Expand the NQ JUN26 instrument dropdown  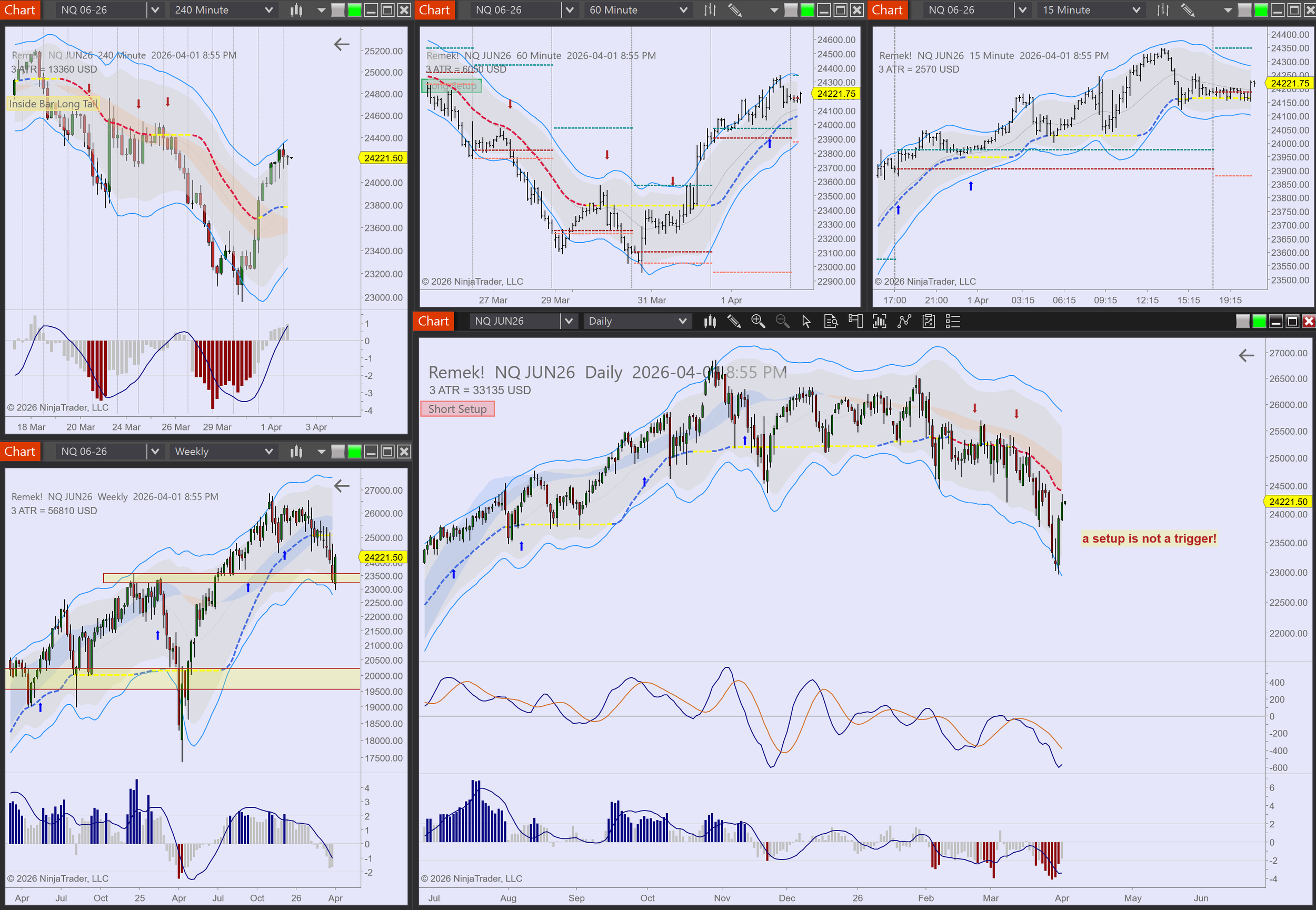click(568, 322)
